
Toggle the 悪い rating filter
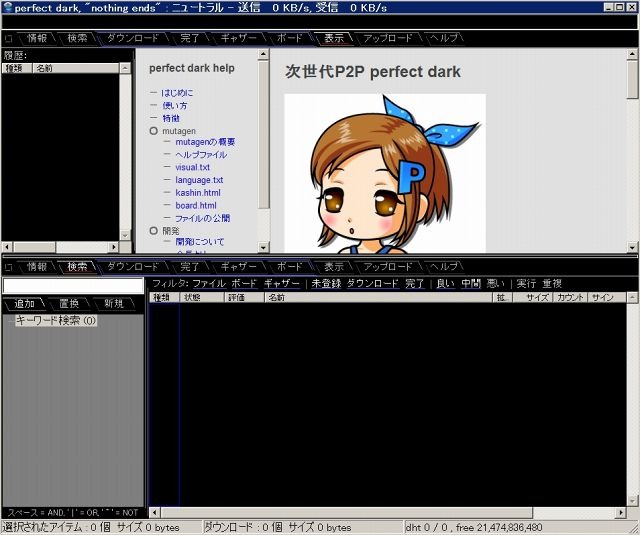[x=496, y=284]
